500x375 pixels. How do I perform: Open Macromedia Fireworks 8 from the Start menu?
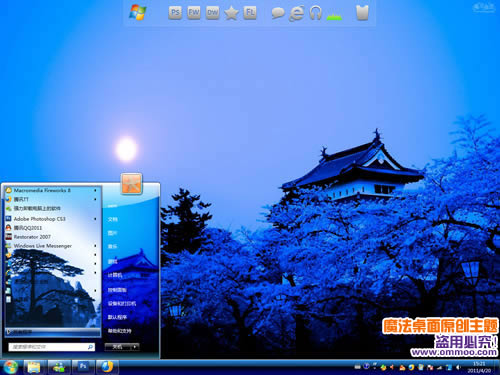[52, 190]
